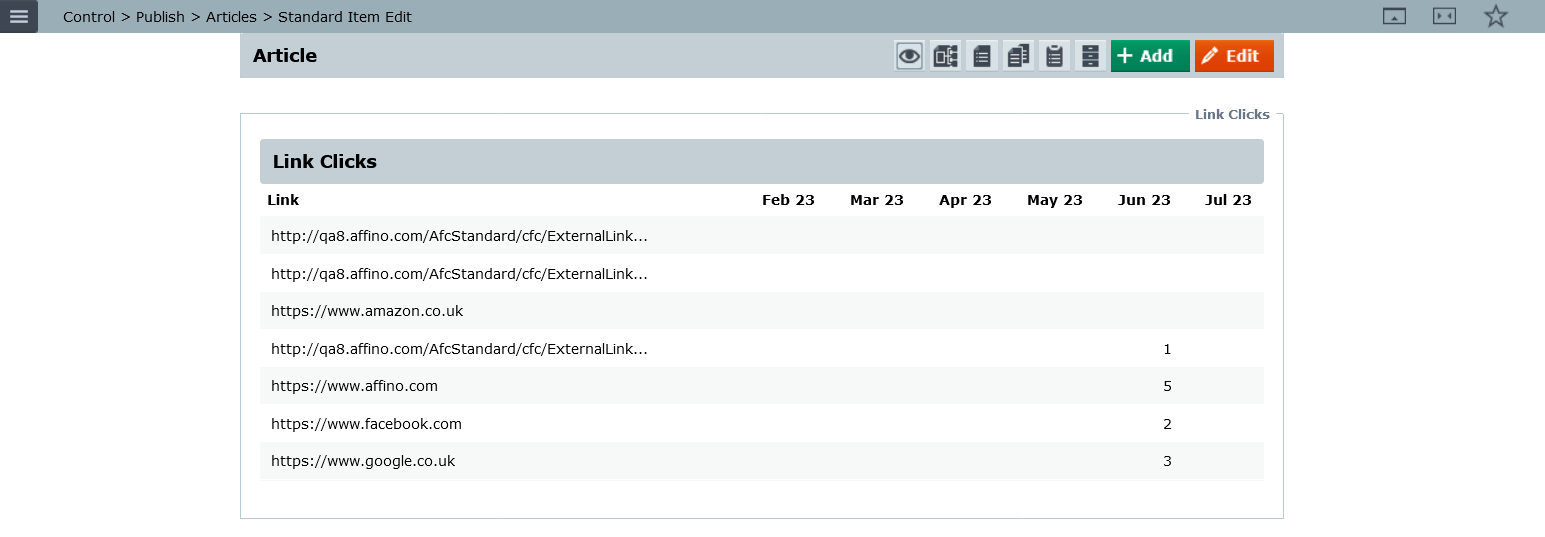
Task: Open the hamburger main menu
Action: tap(18, 17)
